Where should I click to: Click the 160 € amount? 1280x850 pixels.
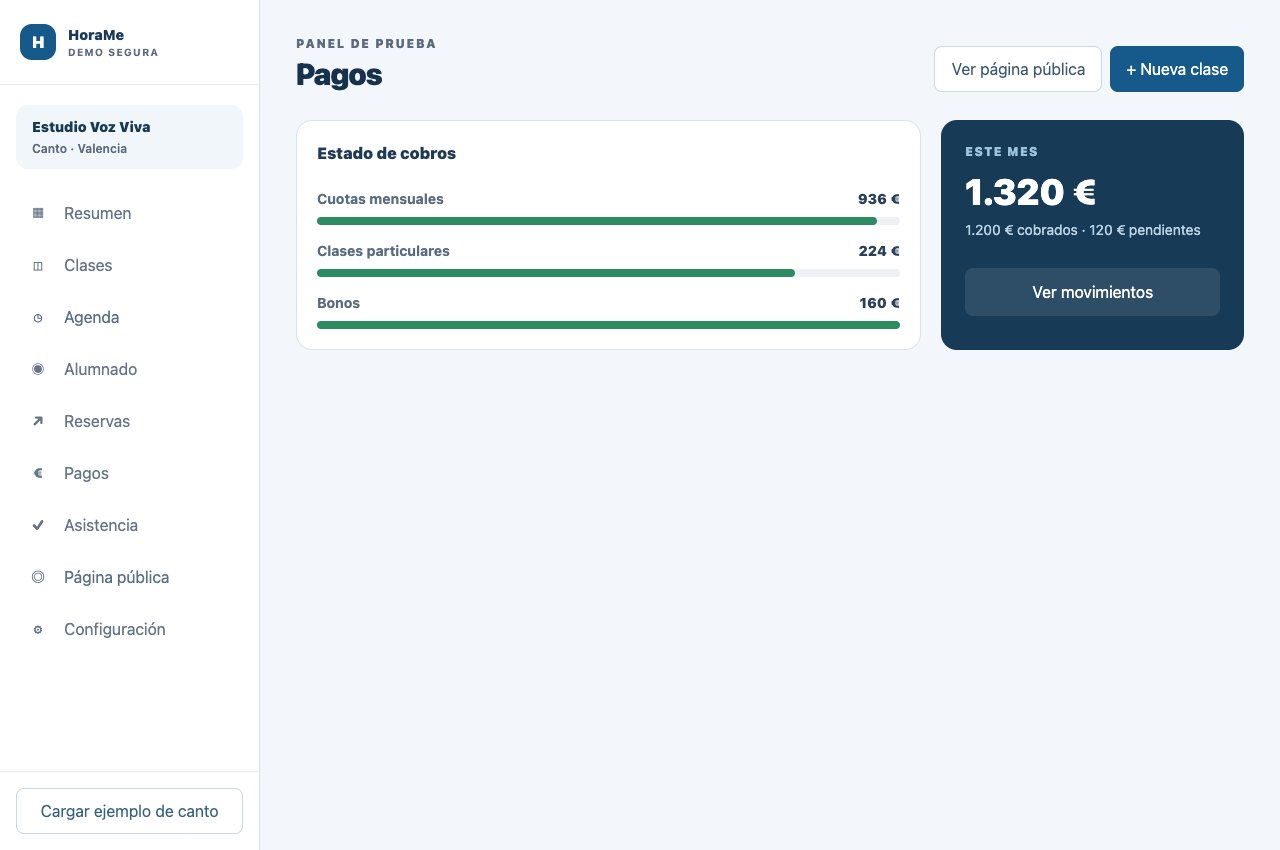(880, 303)
